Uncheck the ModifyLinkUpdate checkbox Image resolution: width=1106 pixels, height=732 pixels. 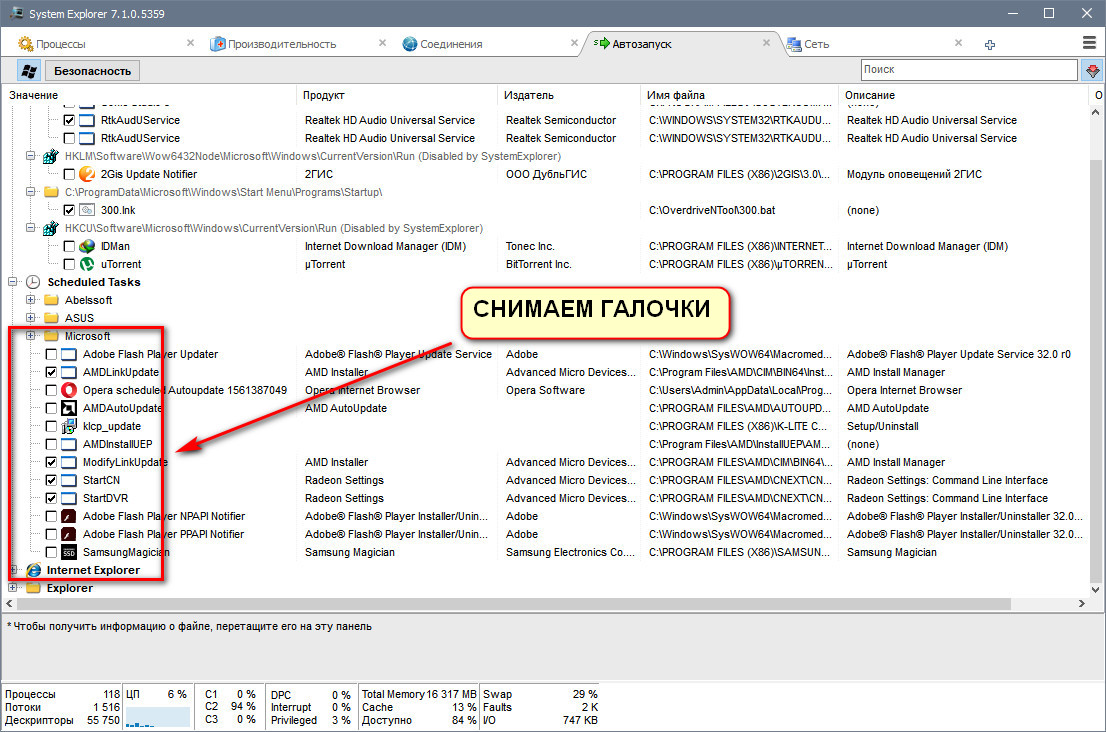pos(51,463)
